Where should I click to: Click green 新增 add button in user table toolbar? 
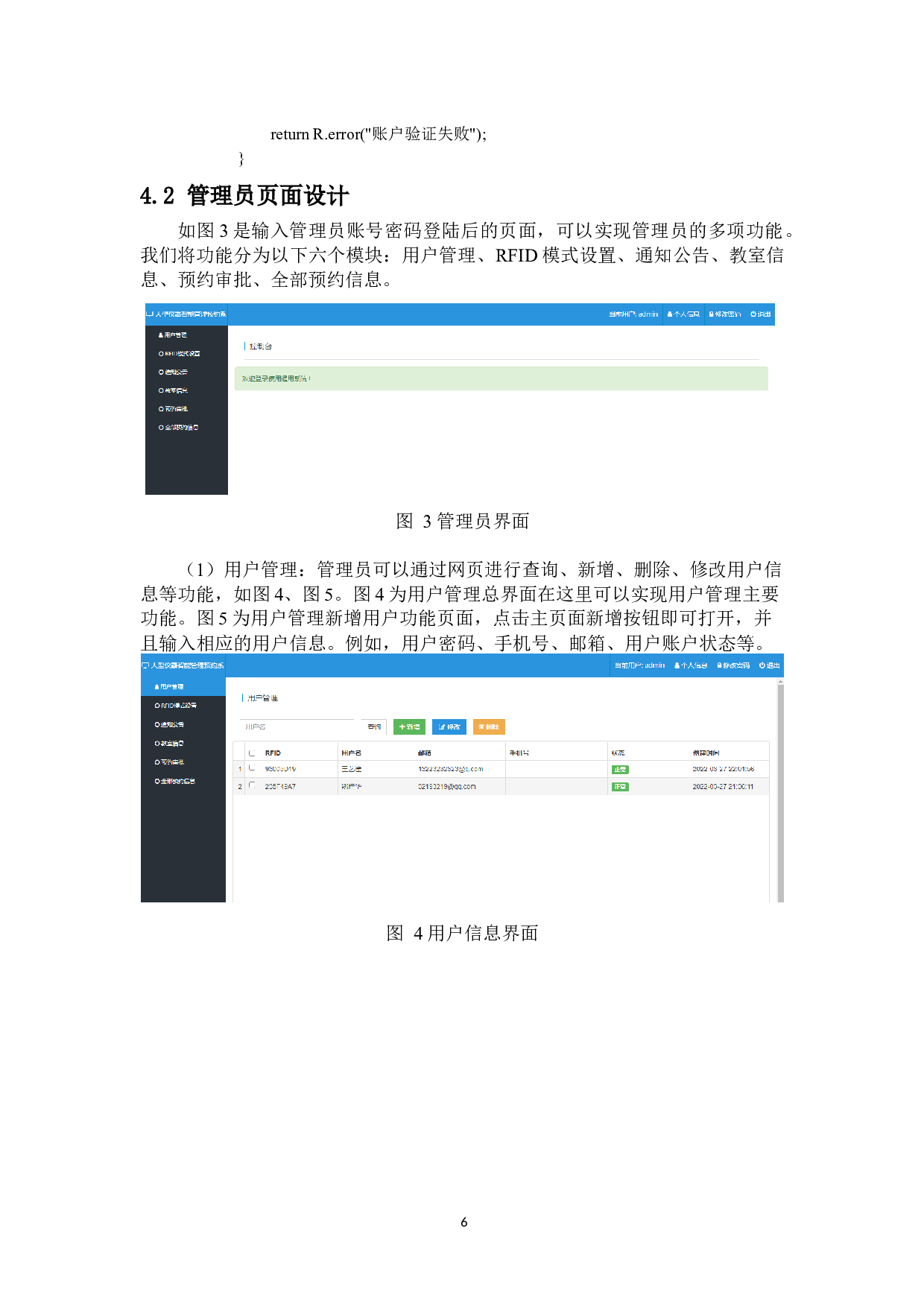click(409, 727)
